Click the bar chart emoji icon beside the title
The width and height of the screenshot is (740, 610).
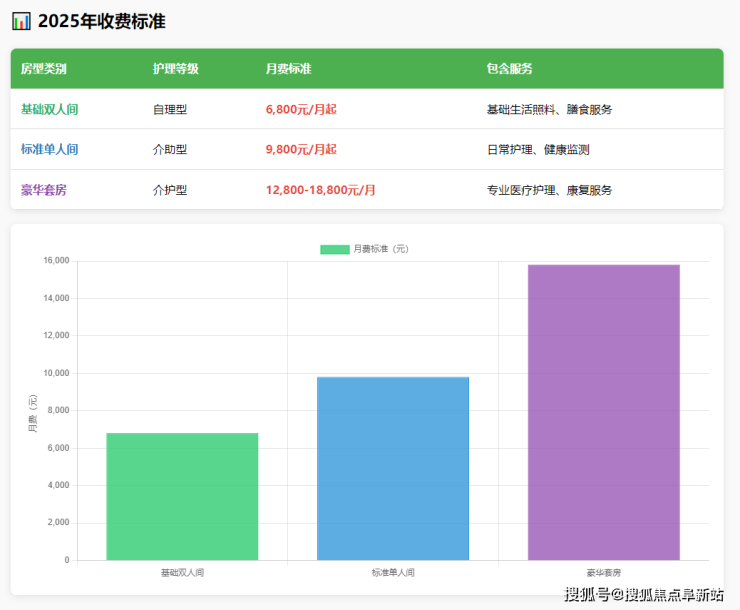(21, 21)
